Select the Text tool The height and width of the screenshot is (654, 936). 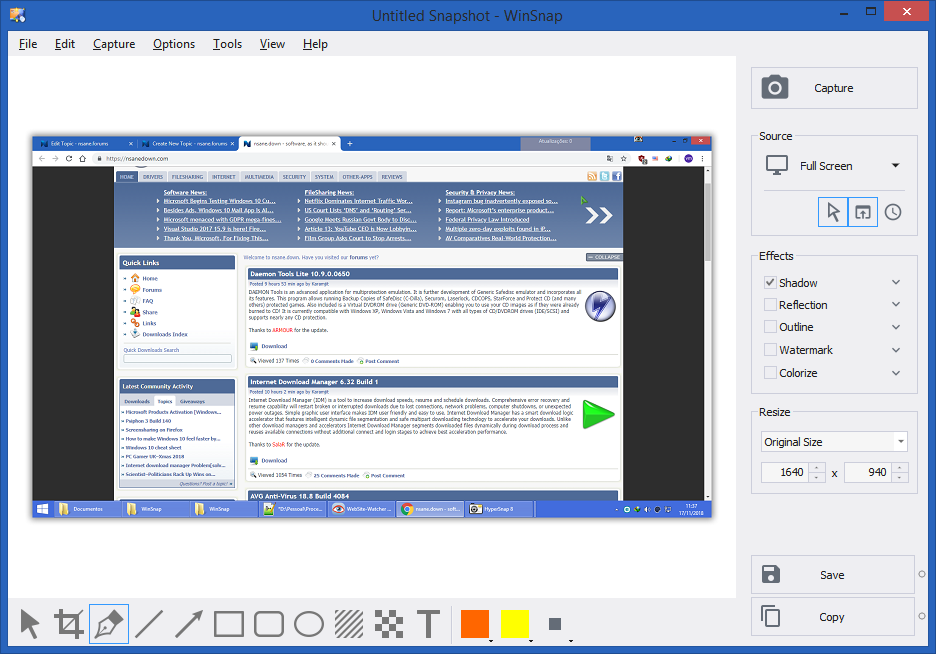429,624
